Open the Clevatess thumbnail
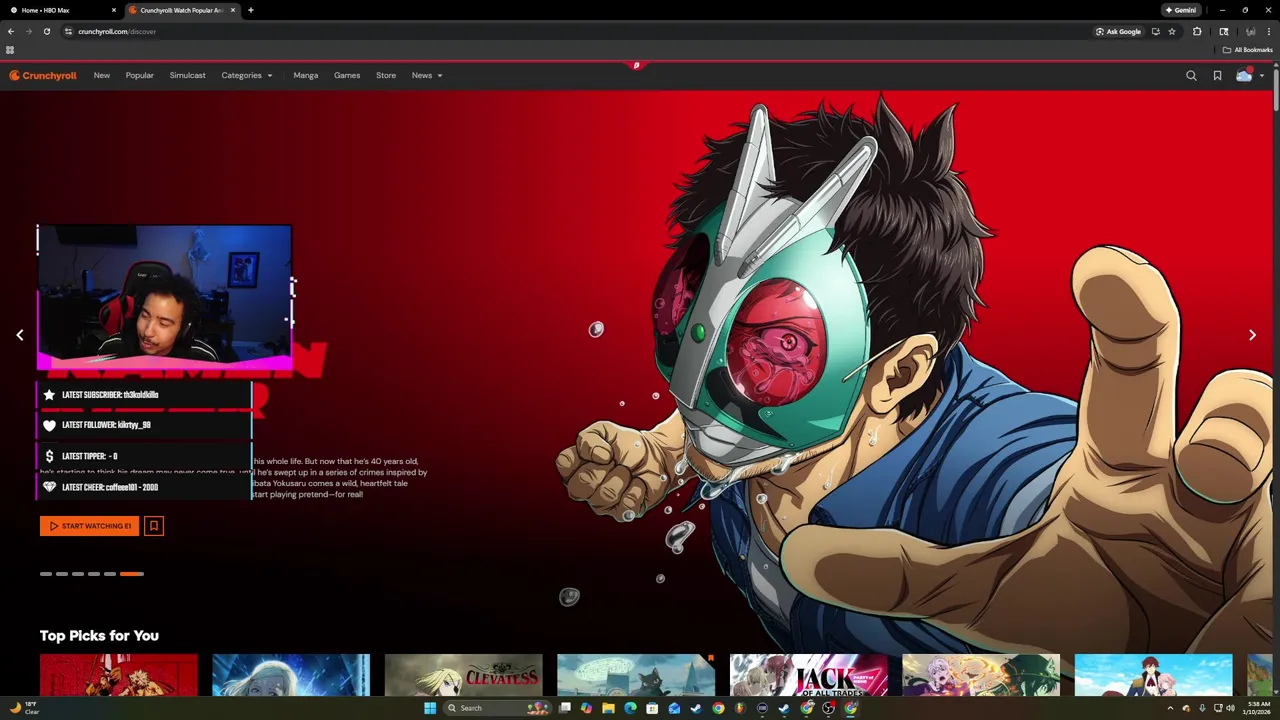 pyautogui.click(x=464, y=675)
